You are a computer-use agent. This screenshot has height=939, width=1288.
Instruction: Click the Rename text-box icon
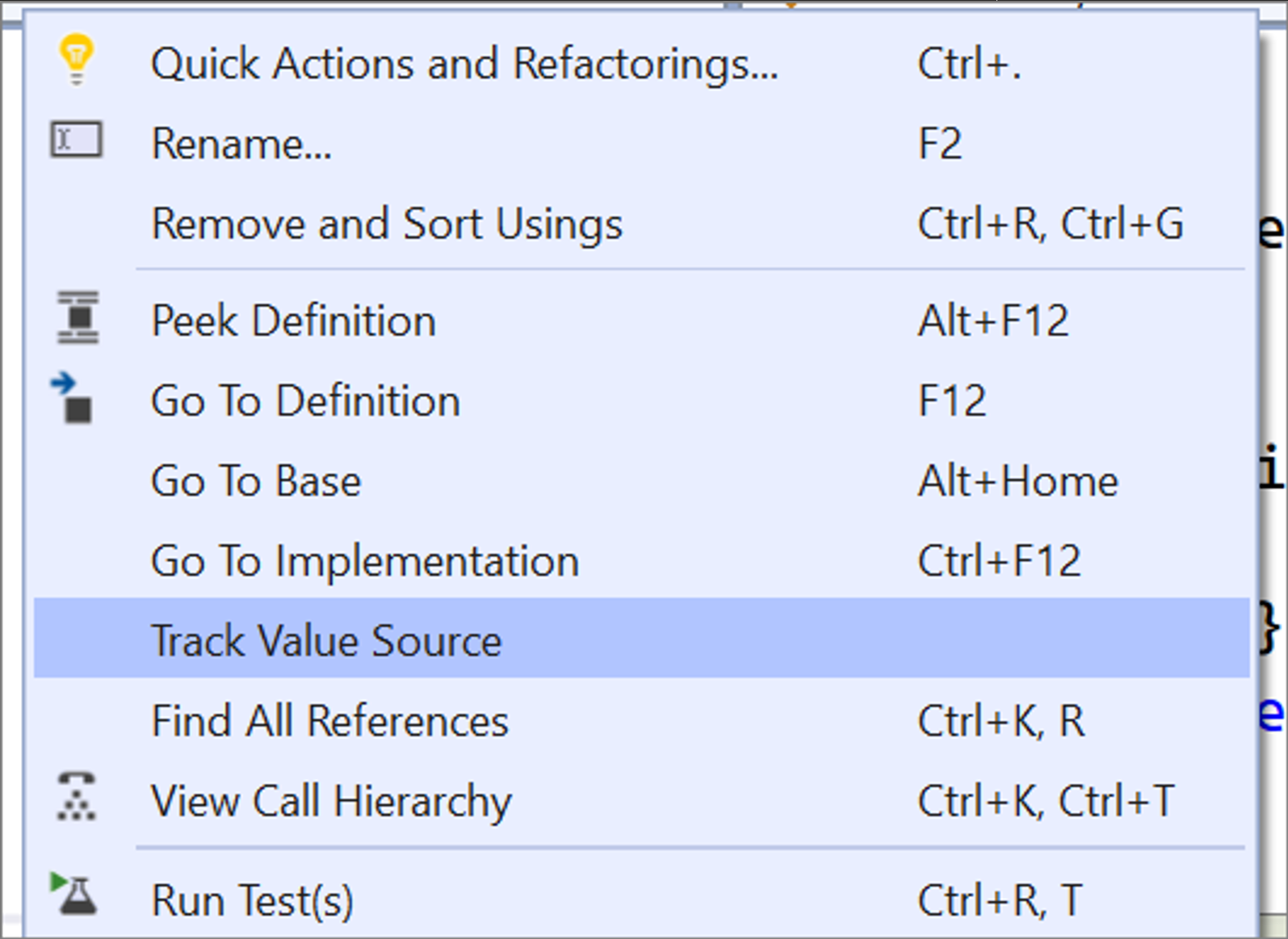click(76, 140)
